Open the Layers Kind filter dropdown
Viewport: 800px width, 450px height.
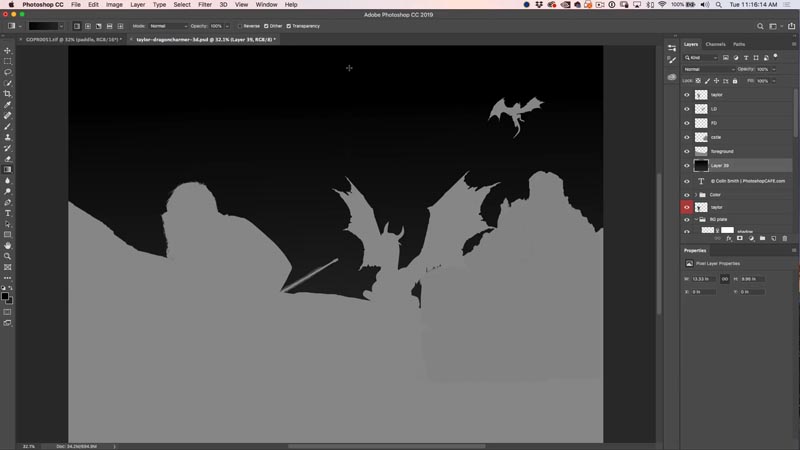[701, 58]
